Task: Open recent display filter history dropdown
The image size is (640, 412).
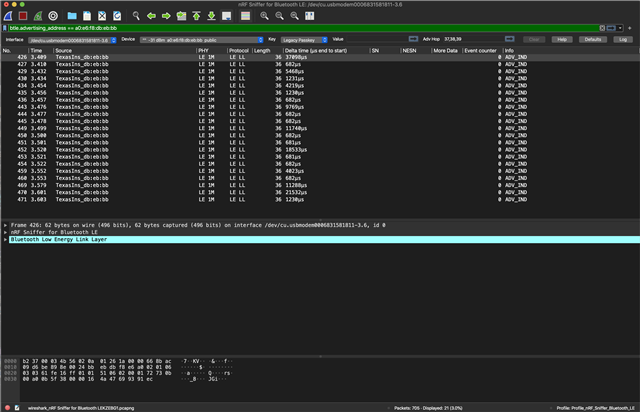Action: tap(620, 28)
